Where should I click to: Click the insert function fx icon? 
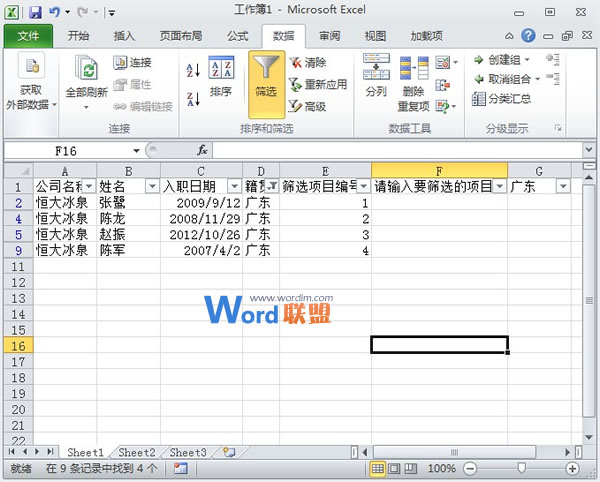(x=201, y=150)
